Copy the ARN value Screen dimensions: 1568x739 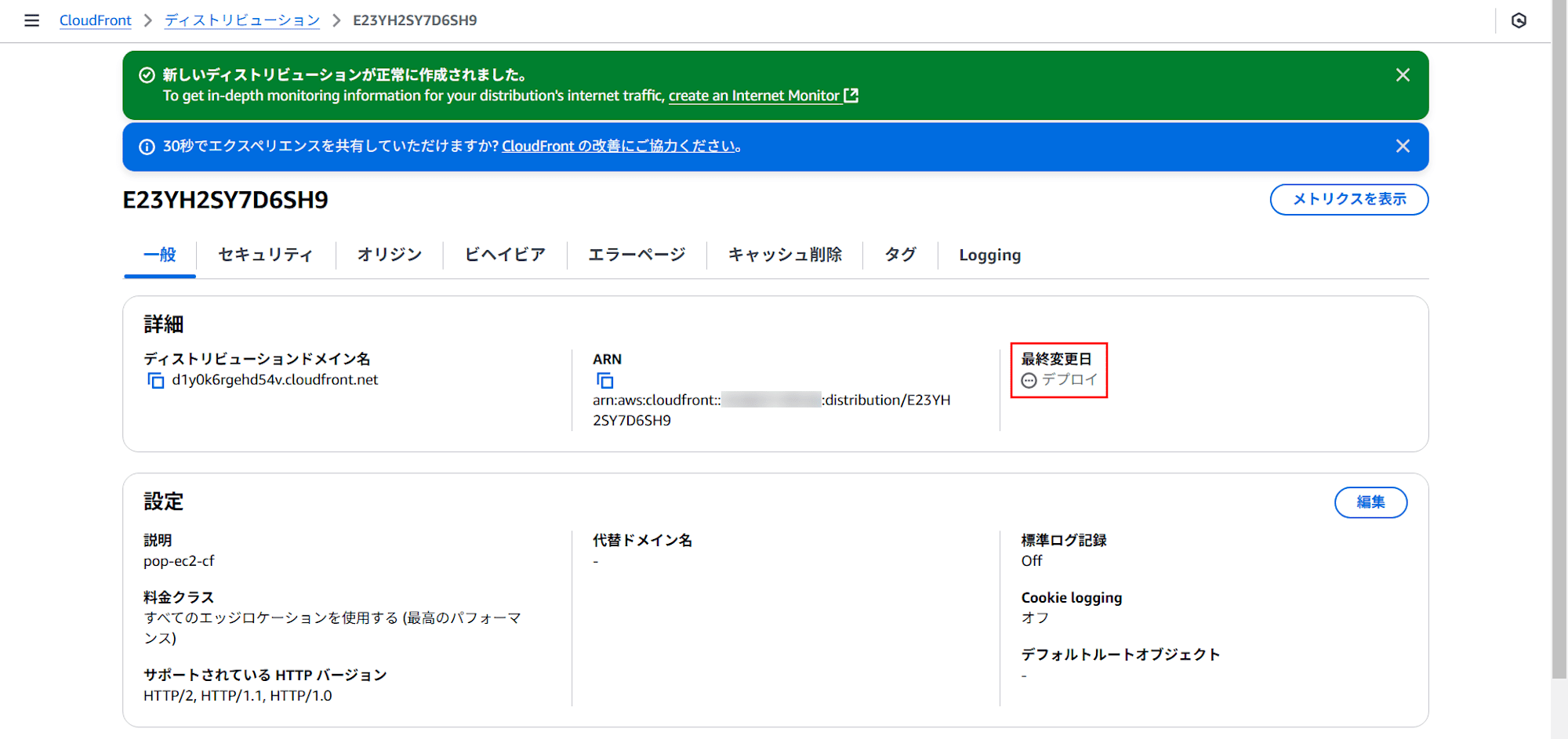coord(604,381)
